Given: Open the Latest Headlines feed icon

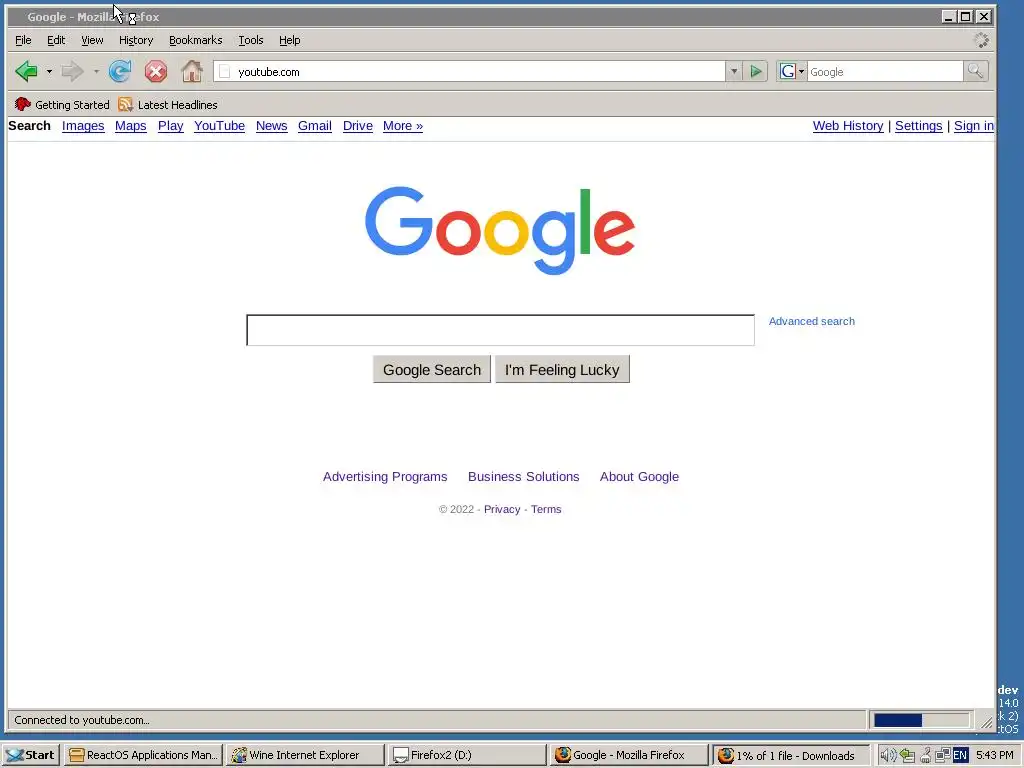Looking at the screenshot, I should tap(125, 104).
